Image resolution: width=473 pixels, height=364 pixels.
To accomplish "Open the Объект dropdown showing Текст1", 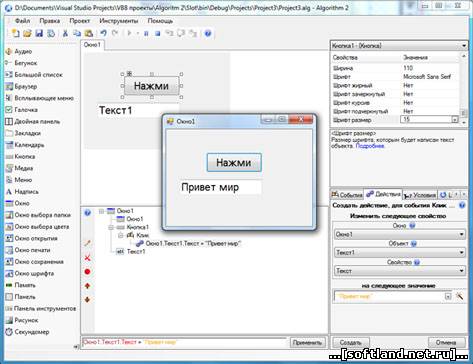I will click(x=399, y=252).
